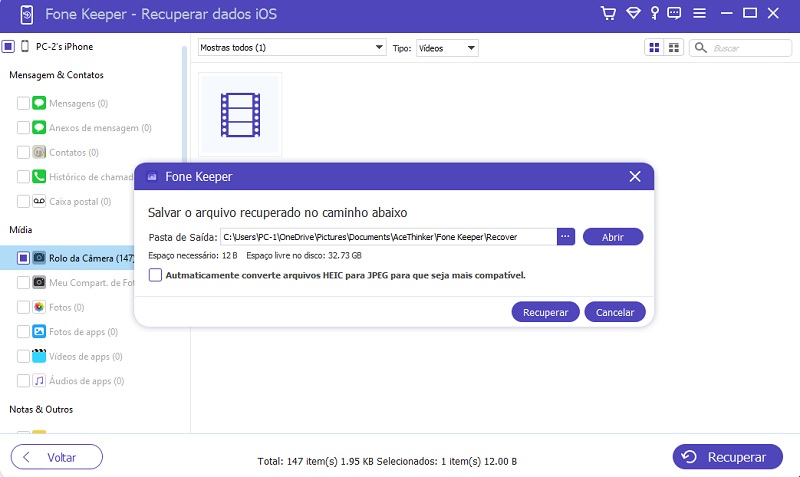Viewport: 800px width, 477px height.
Task: Check the Meu Compart. de Fotos checkbox
Action: click(x=23, y=283)
